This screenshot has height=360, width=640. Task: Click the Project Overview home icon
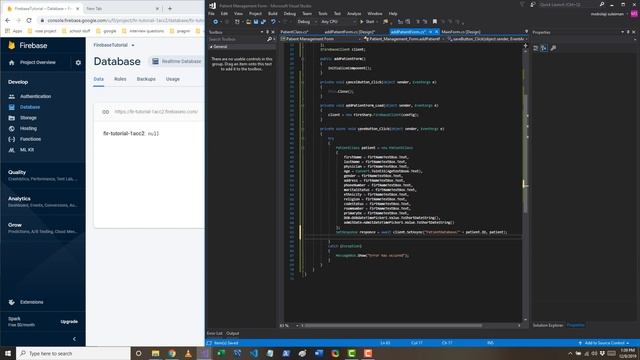(x=11, y=62)
